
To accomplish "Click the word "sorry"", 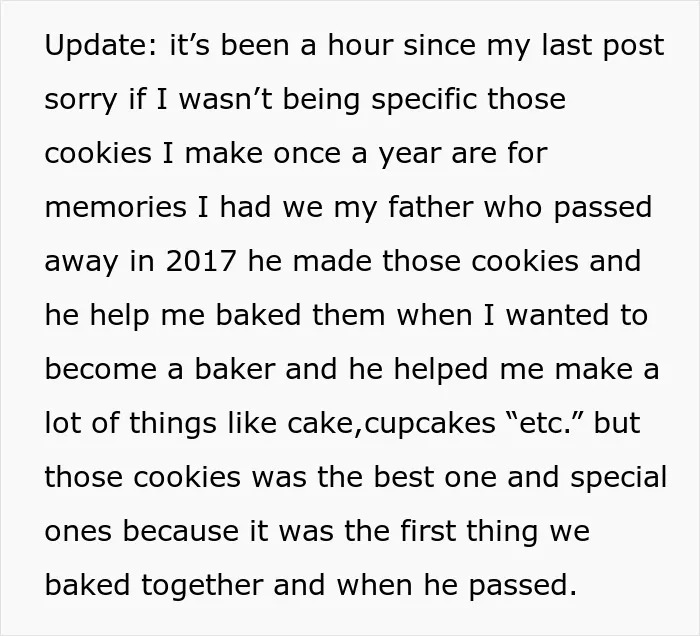I will click(x=81, y=100).
